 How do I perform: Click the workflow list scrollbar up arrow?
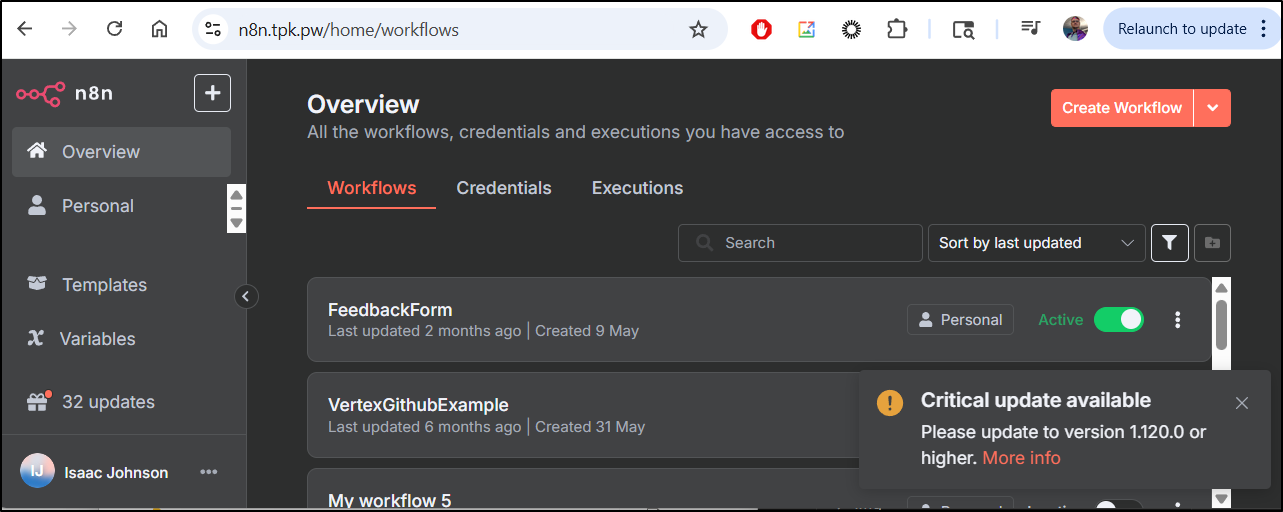[x=1221, y=289]
